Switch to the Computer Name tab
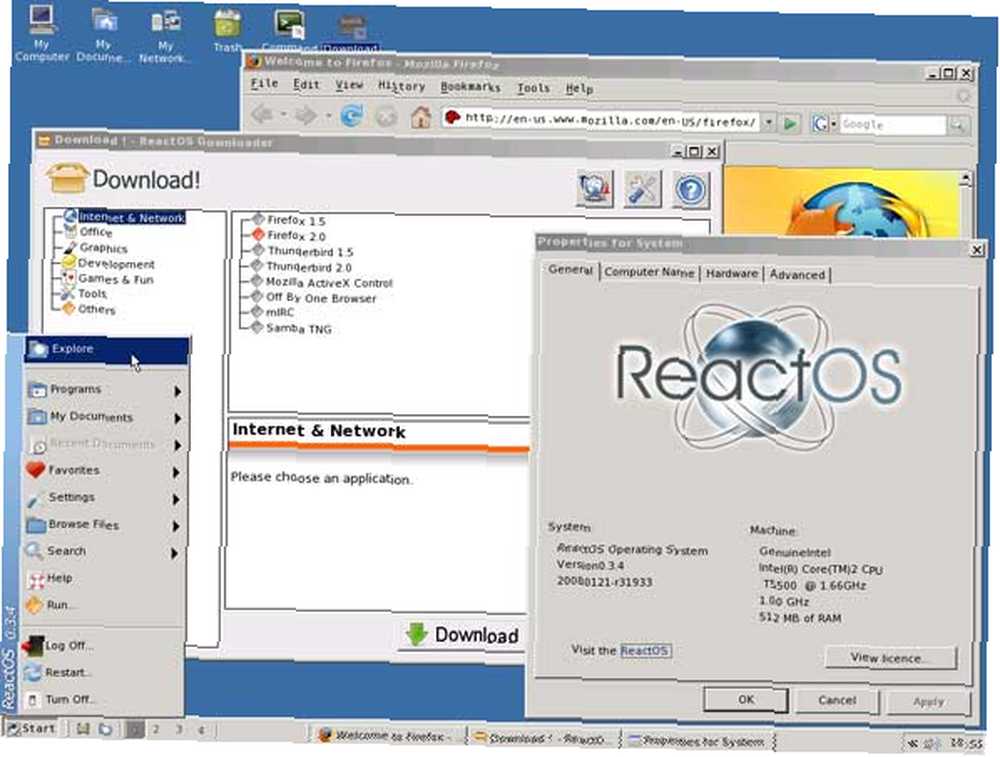1000x757 pixels. pyautogui.click(x=649, y=272)
